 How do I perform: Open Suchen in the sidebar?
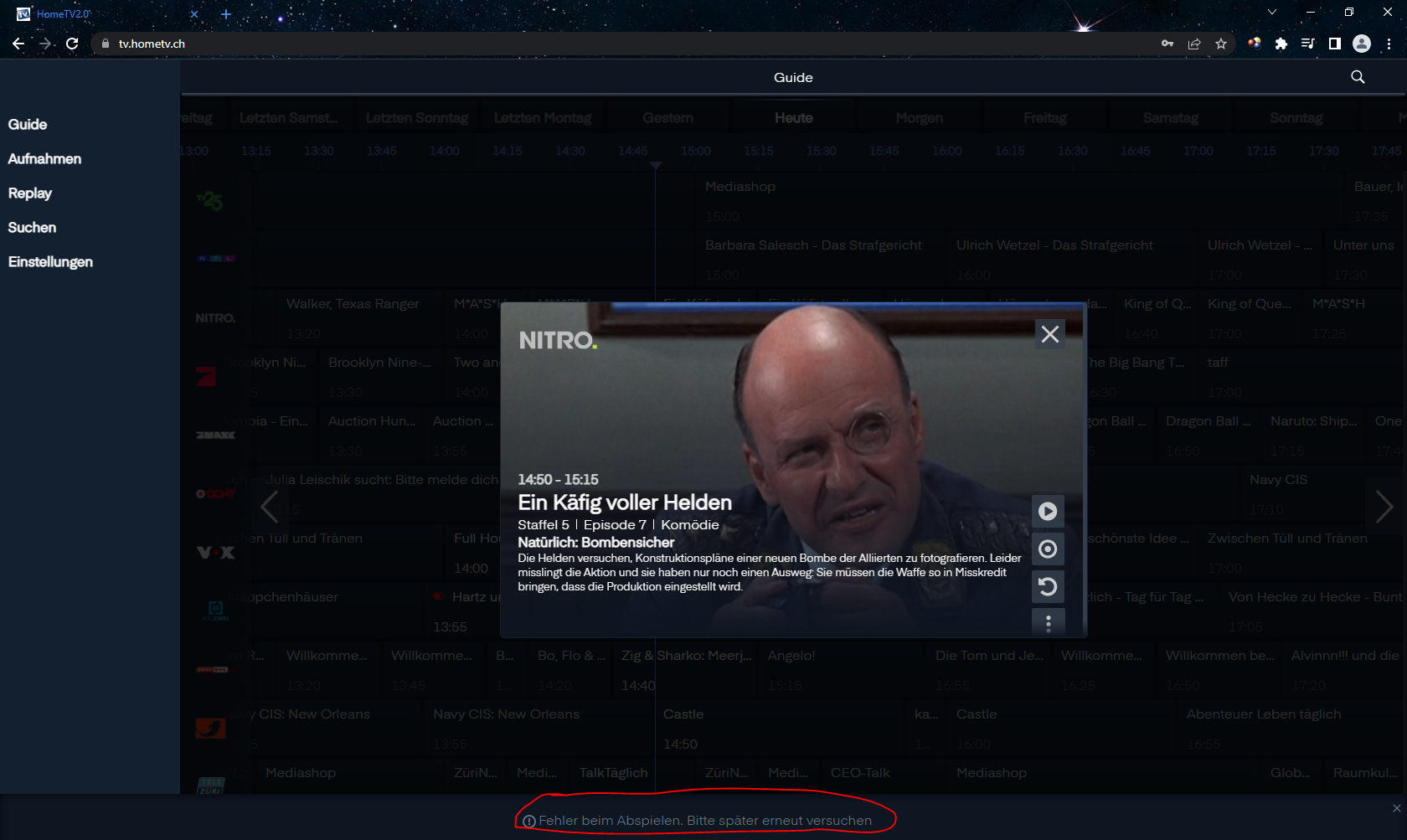[32, 227]
